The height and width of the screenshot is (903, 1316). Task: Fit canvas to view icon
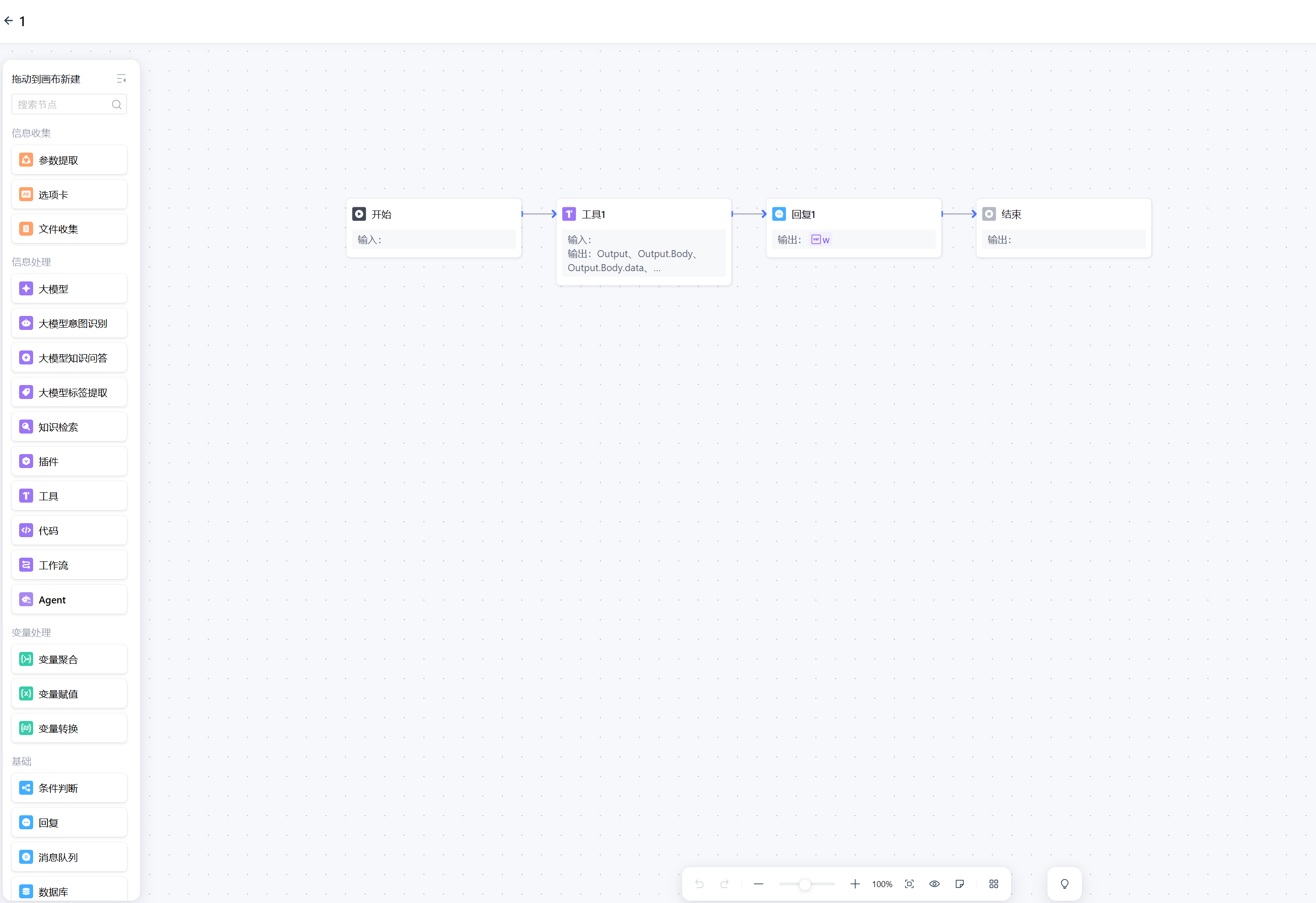(x=910, y=884)
